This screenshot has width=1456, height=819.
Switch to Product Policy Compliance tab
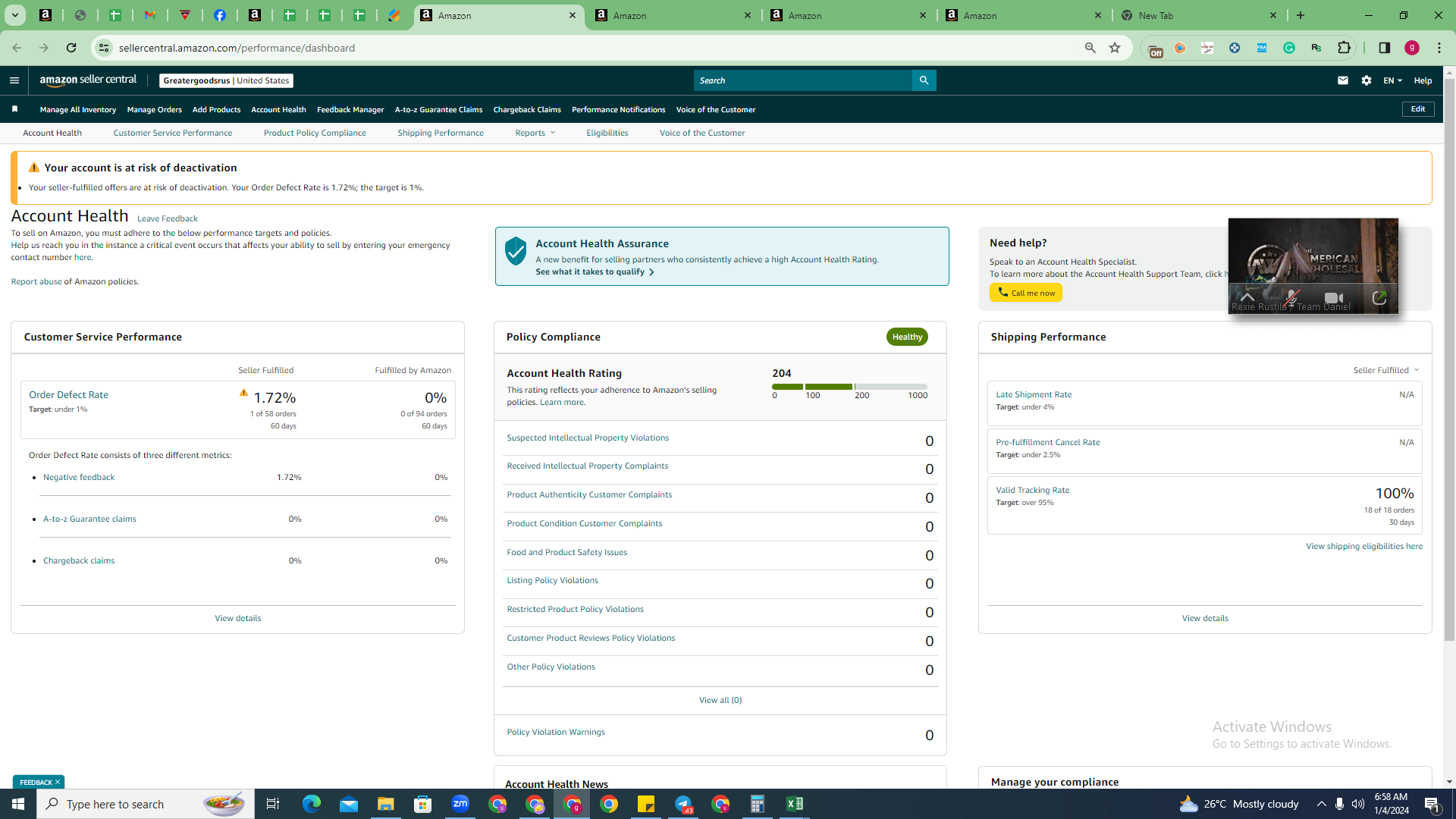315,133
